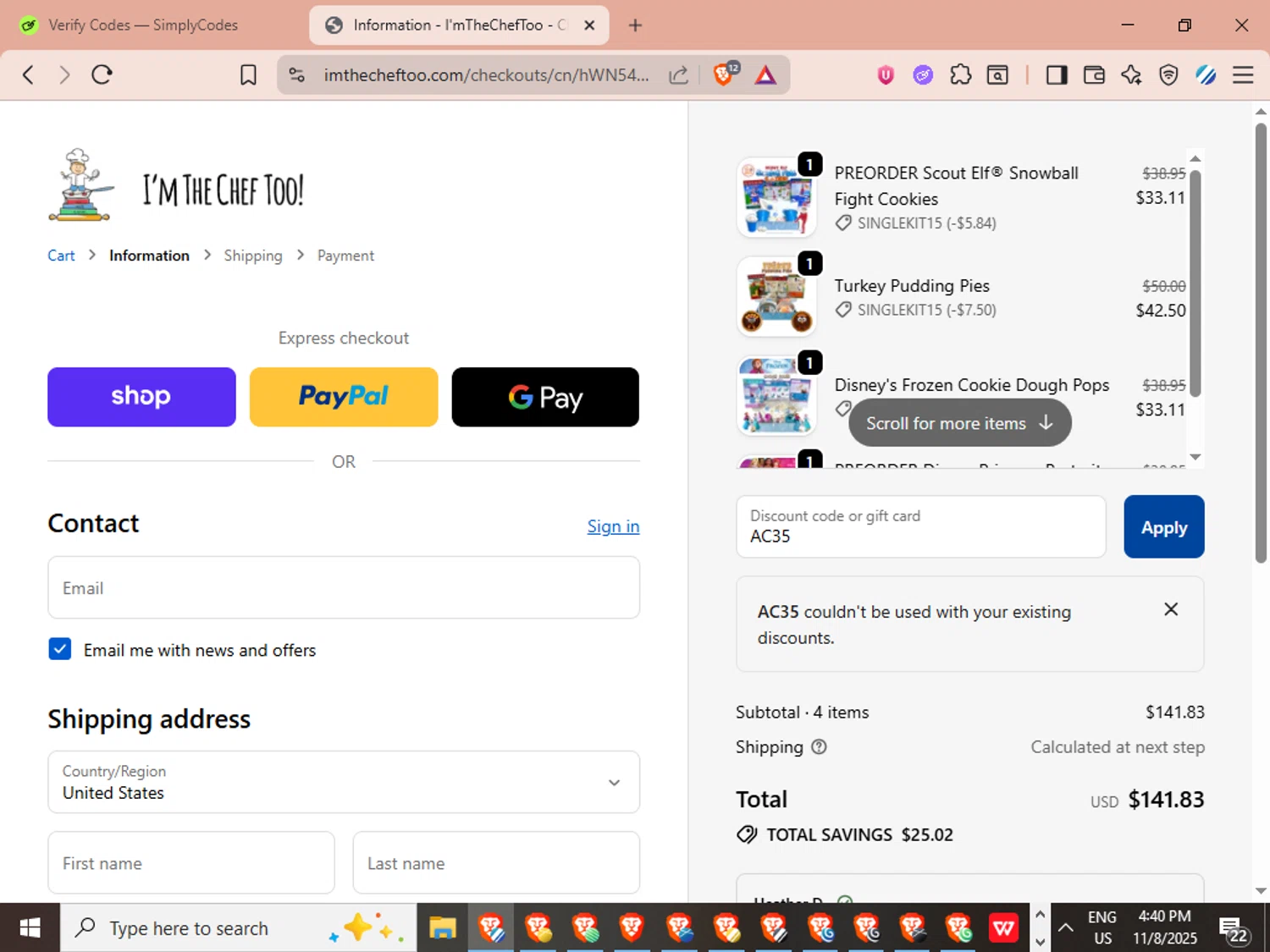
Task: Open site information icon in address bar
Action: click(x=297, y=75)
